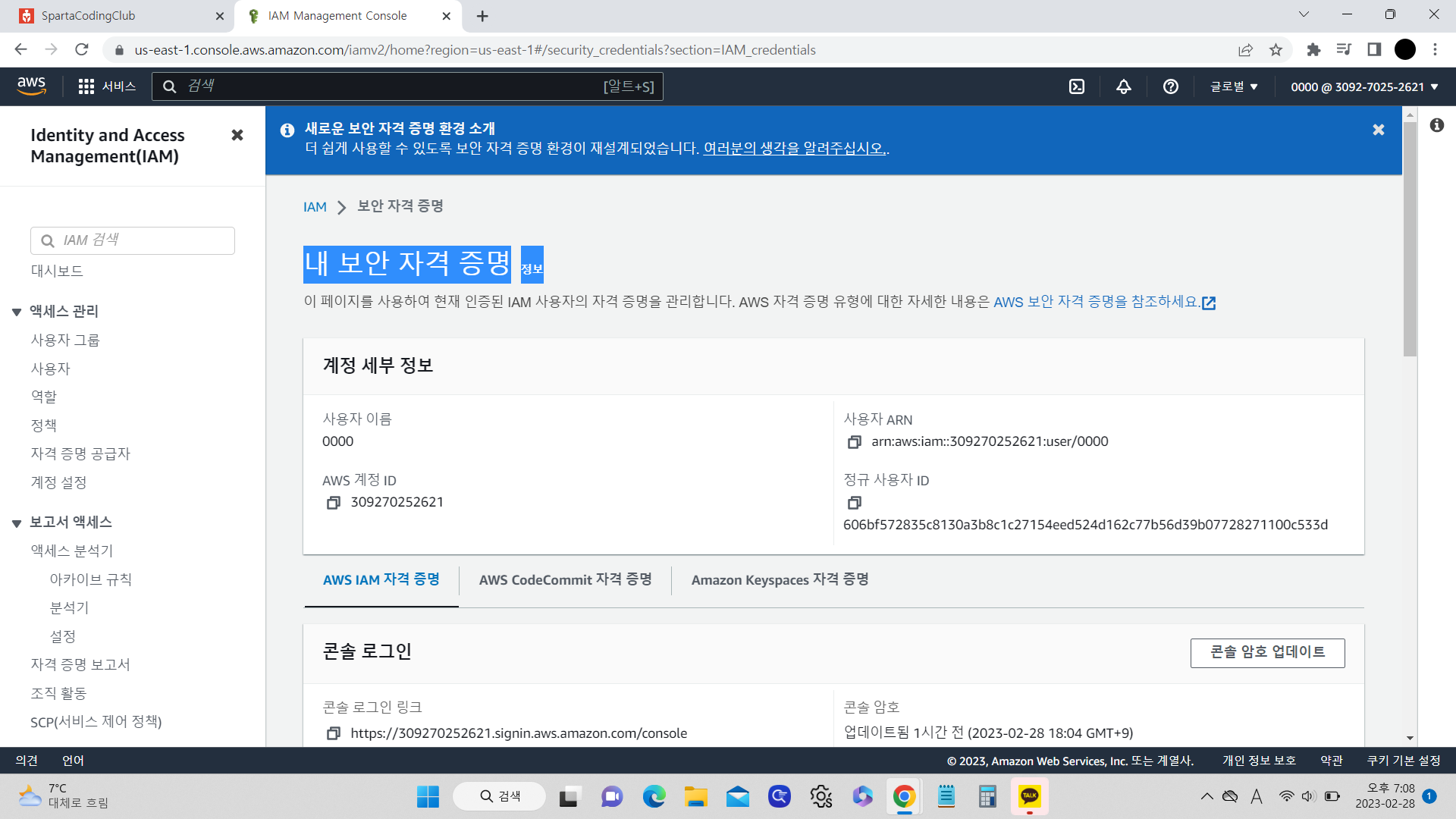Reload the IAM console page
This screenshot has width=1456, height=819.
[x=82, y=50]
